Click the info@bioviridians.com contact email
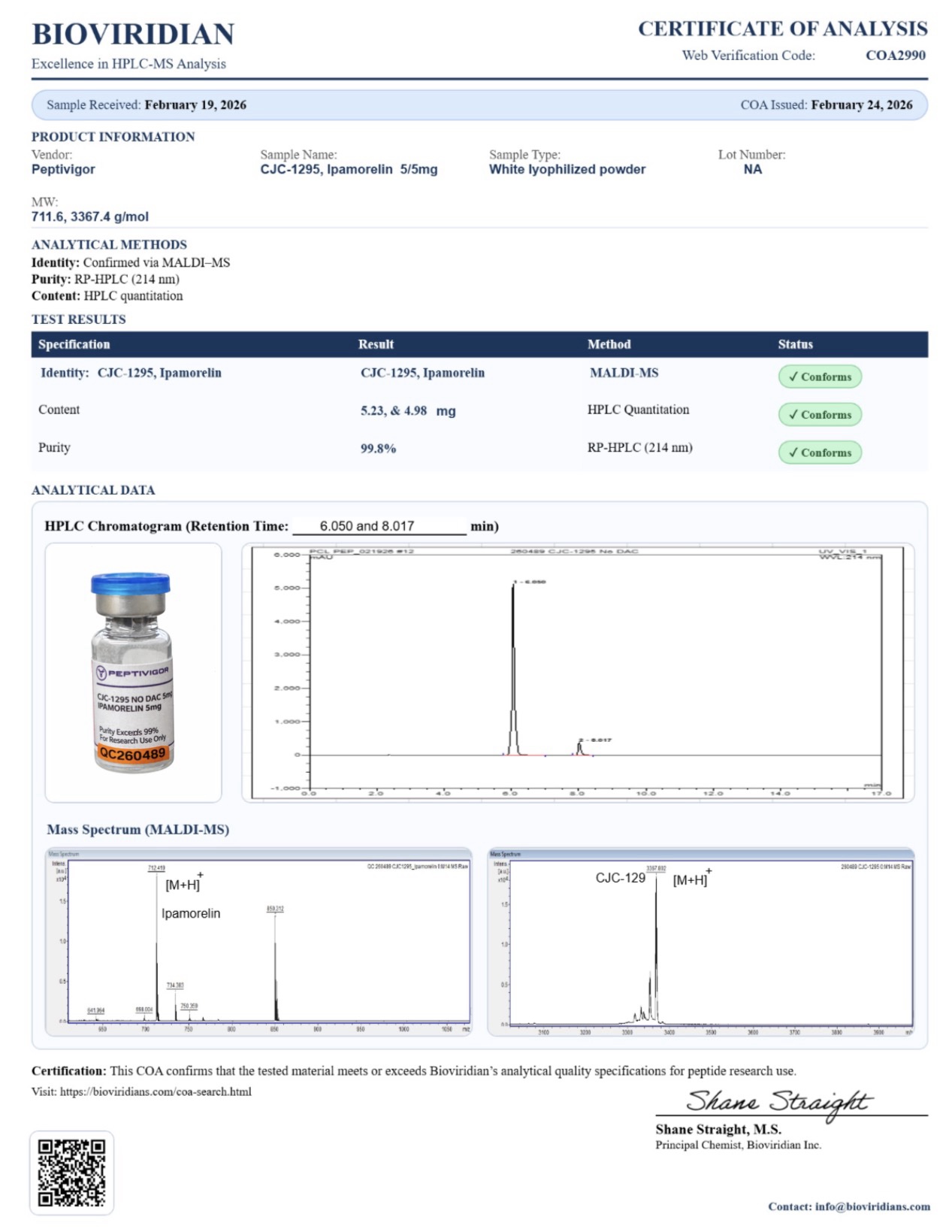Image resolution: width=952 pixels, height=1232 pixels. click(872, 1206)
